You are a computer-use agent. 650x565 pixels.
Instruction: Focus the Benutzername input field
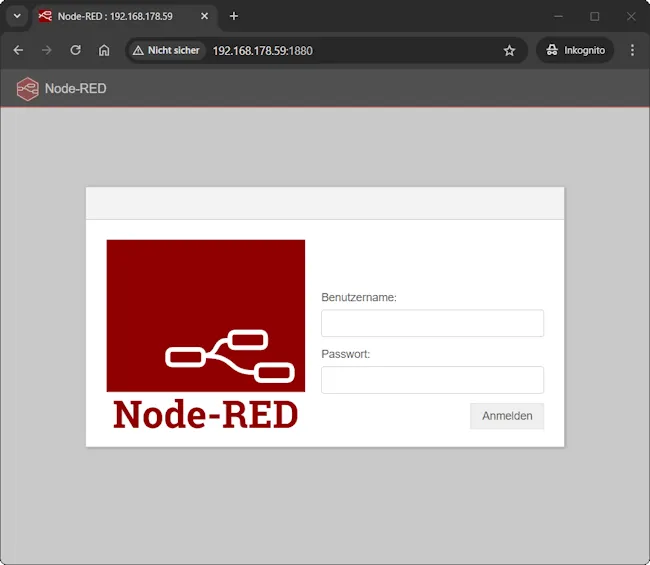click(432, 323)
